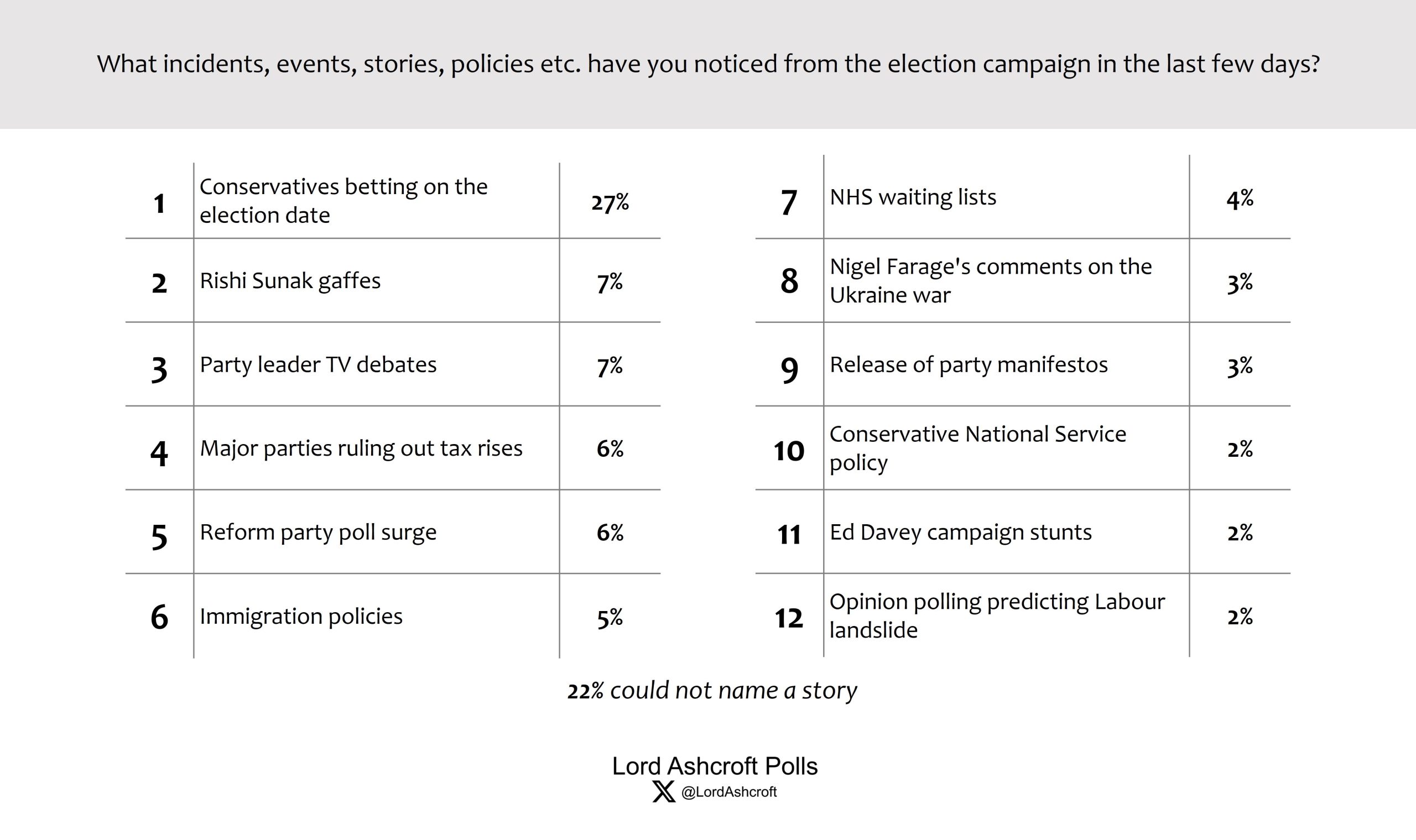Screen dimensions: 1416x840
Task: Select the "22% could not name a story" note
Action: [x=712, y=691]
